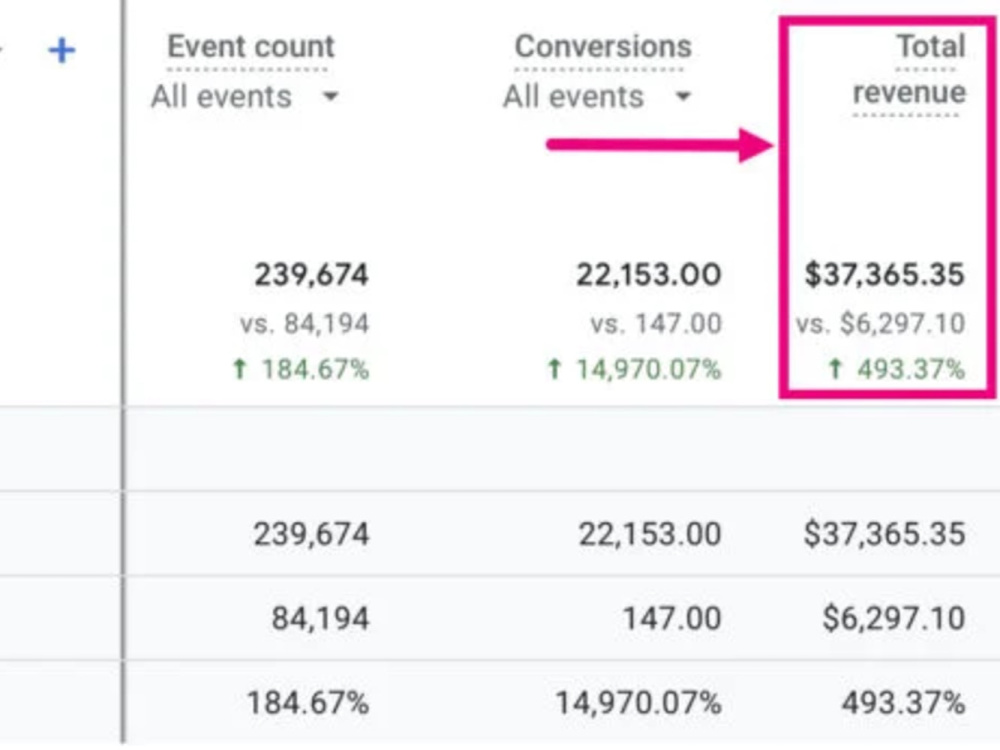1000x750 pixels.
Task: Sort by the Conversions column header
Action: pyautogui.click(x=603, y=47)
